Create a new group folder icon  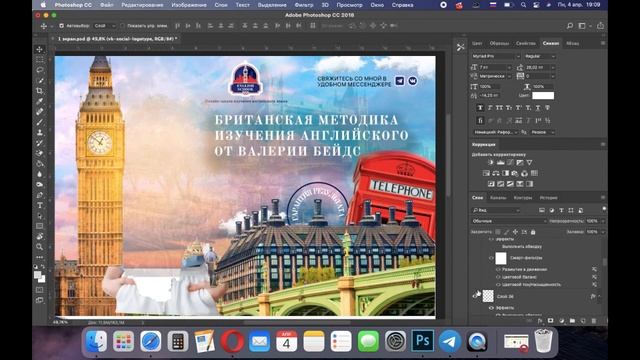pyautogui.click(x=572, y=321)
